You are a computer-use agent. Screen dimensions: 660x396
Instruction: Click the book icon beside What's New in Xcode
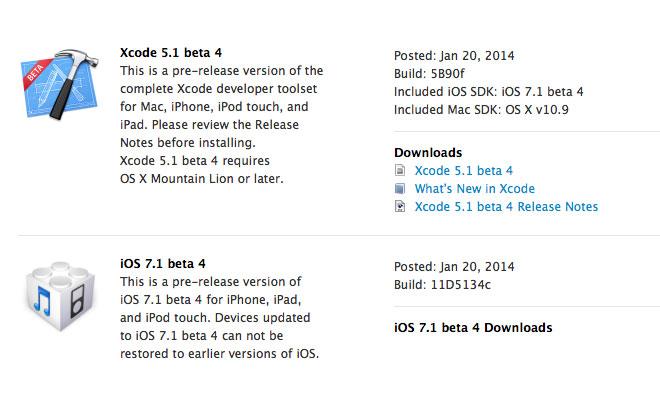(x=400, y=189)
